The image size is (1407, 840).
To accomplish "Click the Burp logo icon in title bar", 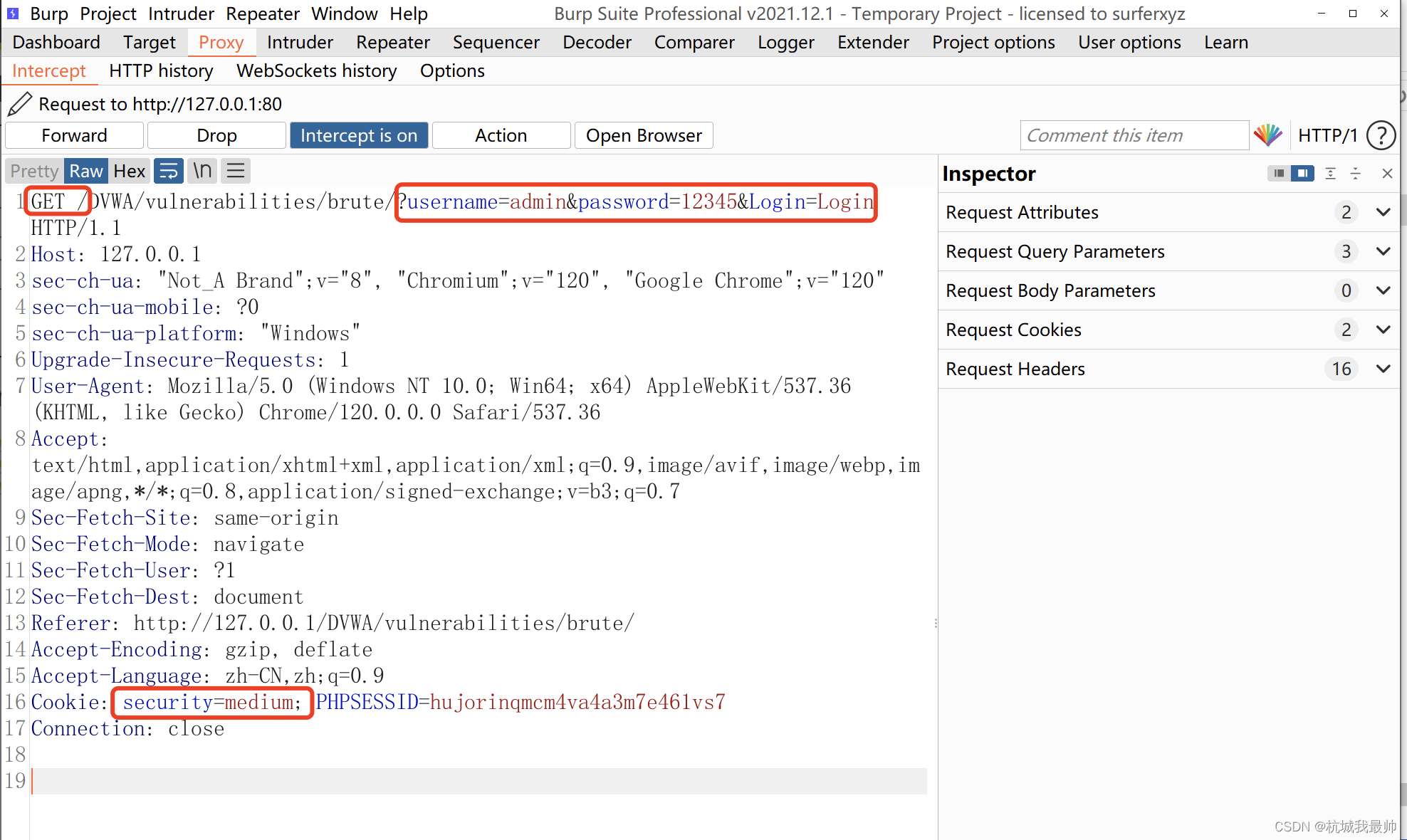I will tap(13, 14).
